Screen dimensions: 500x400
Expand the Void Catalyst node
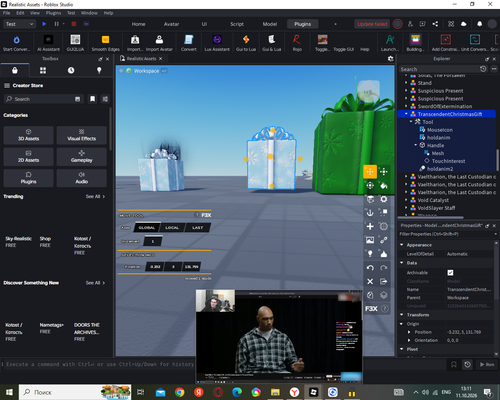[406, 200]
